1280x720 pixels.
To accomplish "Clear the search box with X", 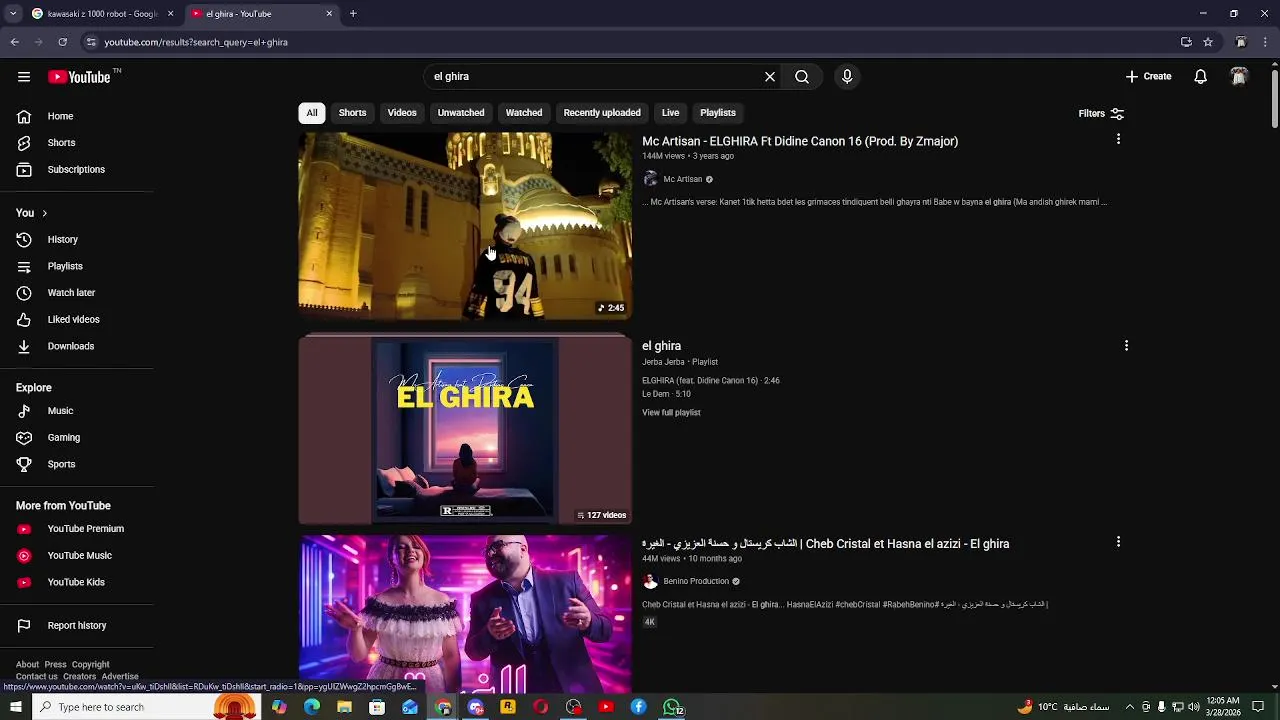I will 770,77.
